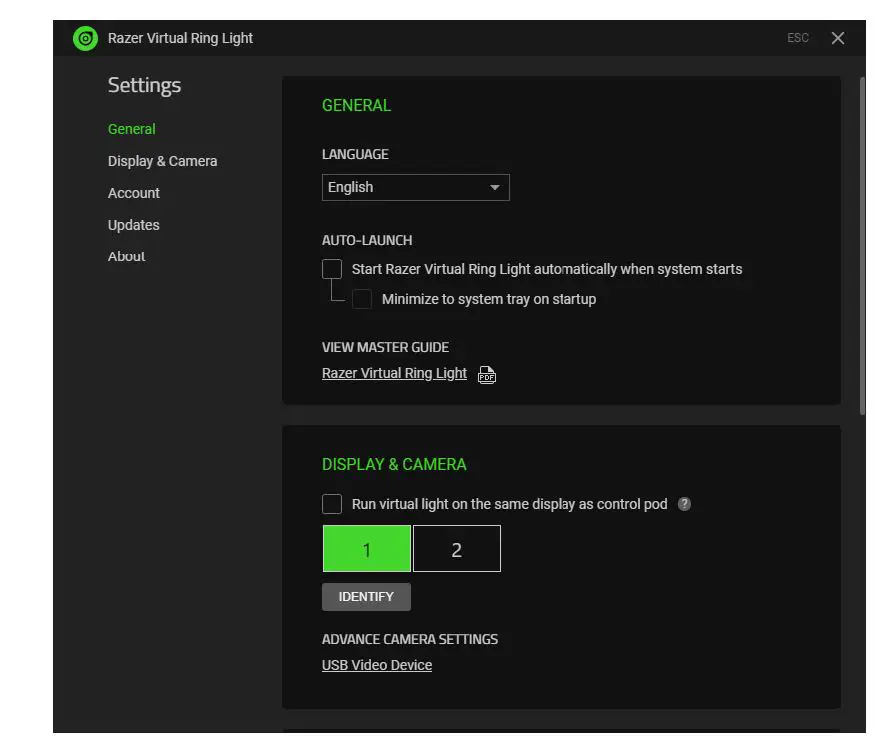Close the settings window with X
The image size is (886, 744).
pos(837,38)
